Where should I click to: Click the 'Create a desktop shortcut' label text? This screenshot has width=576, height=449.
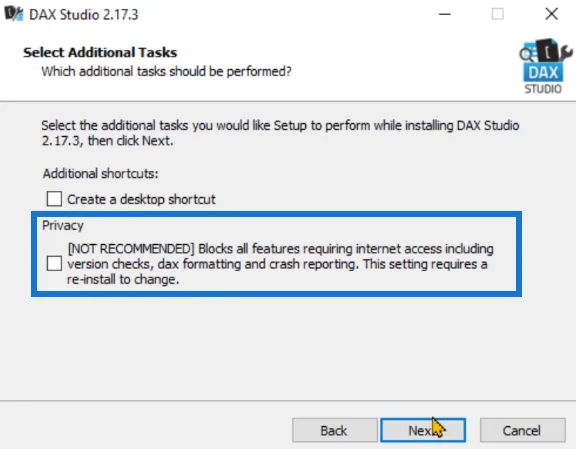[141, 199]
